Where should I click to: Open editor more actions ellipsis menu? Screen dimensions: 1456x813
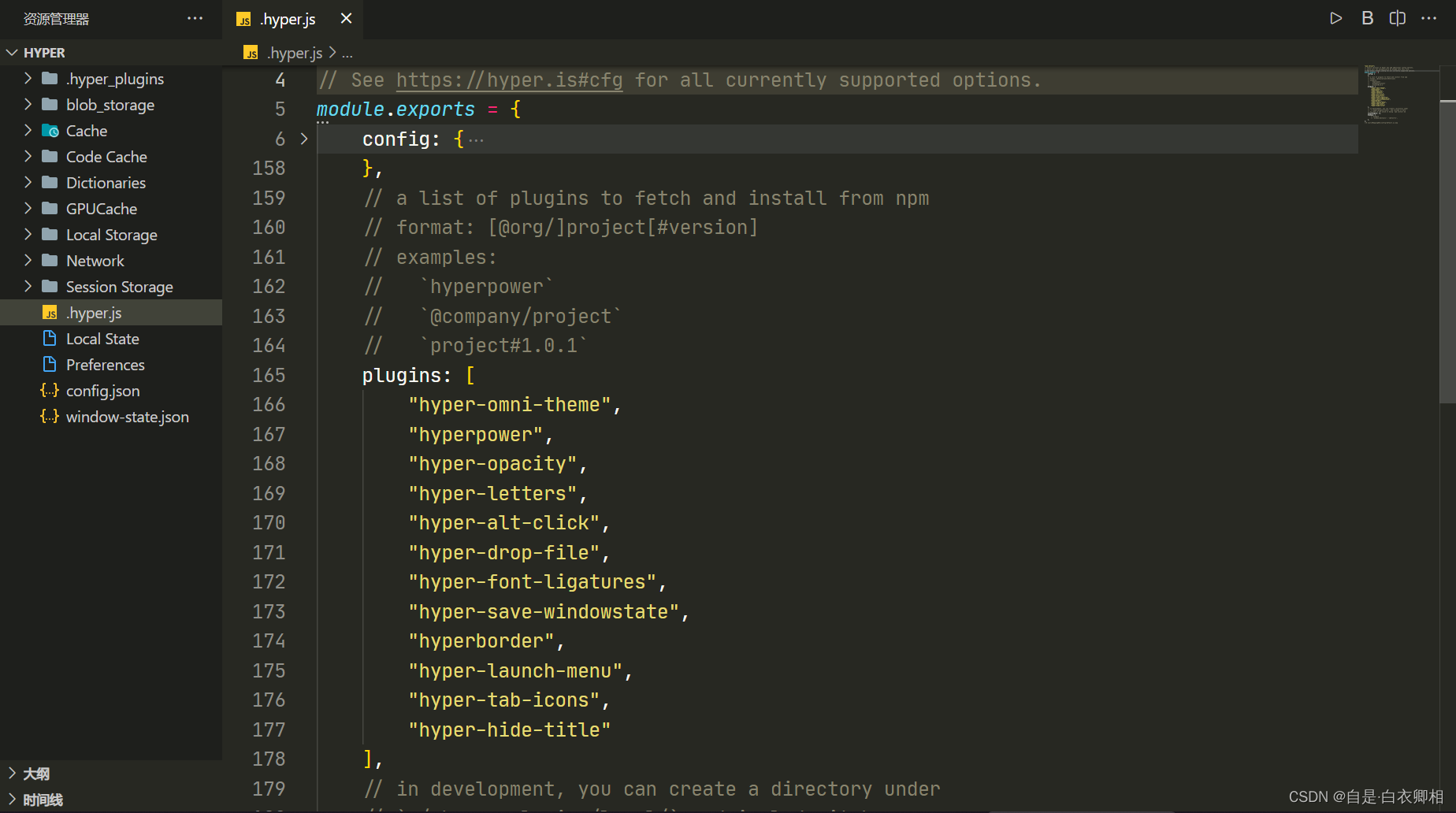[x=1428, y=18]
